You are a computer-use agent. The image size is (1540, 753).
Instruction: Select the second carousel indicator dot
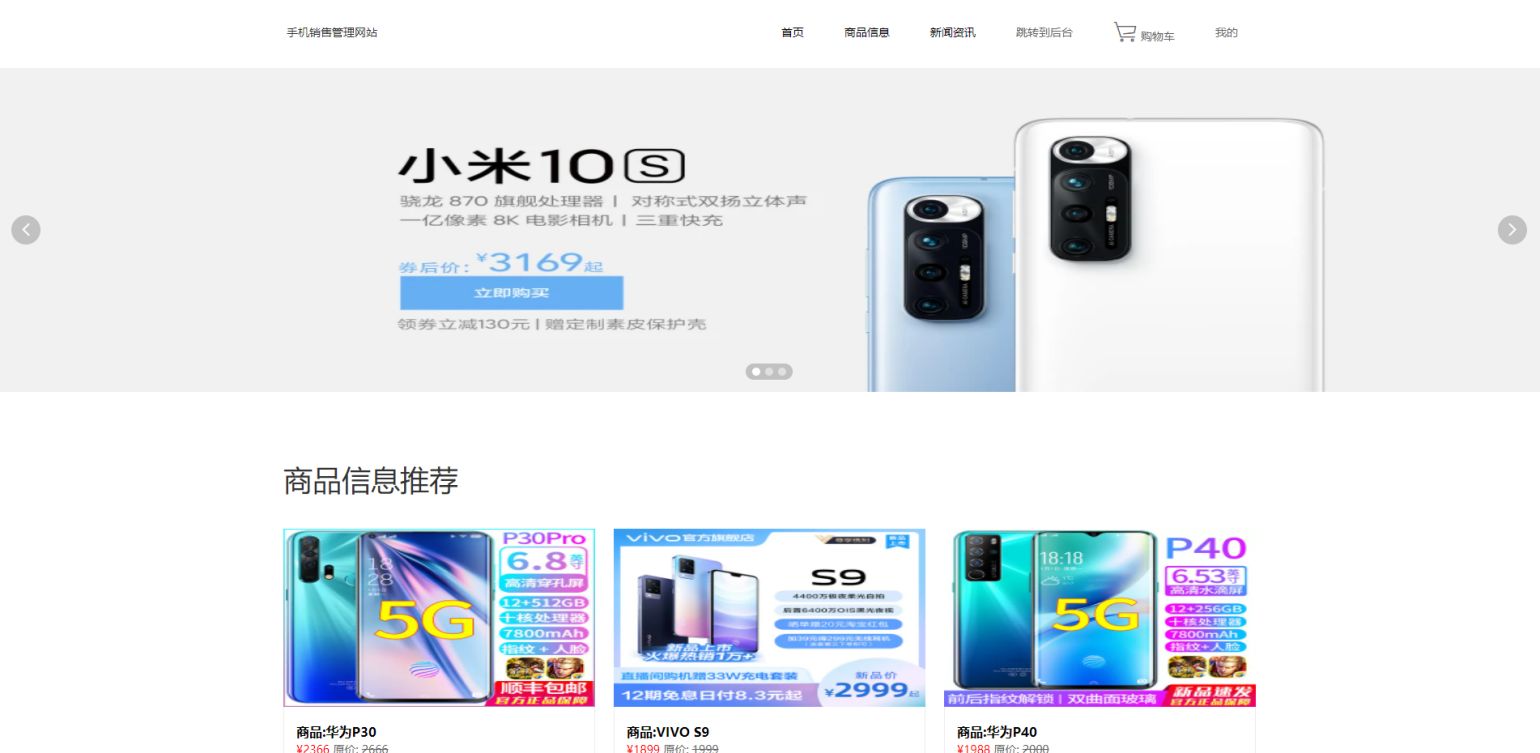point(769,372)
